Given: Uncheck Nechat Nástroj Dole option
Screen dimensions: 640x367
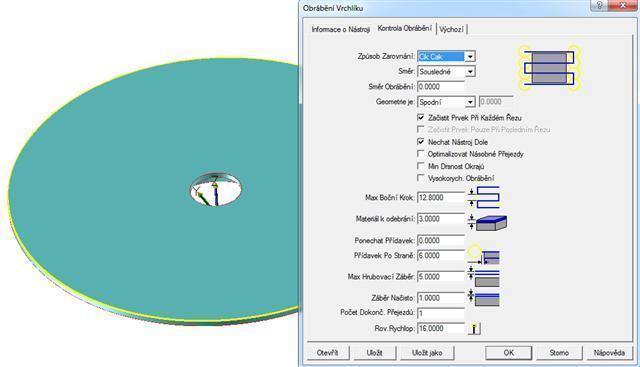Looking at the screenshot, I should tap(421, 142).
